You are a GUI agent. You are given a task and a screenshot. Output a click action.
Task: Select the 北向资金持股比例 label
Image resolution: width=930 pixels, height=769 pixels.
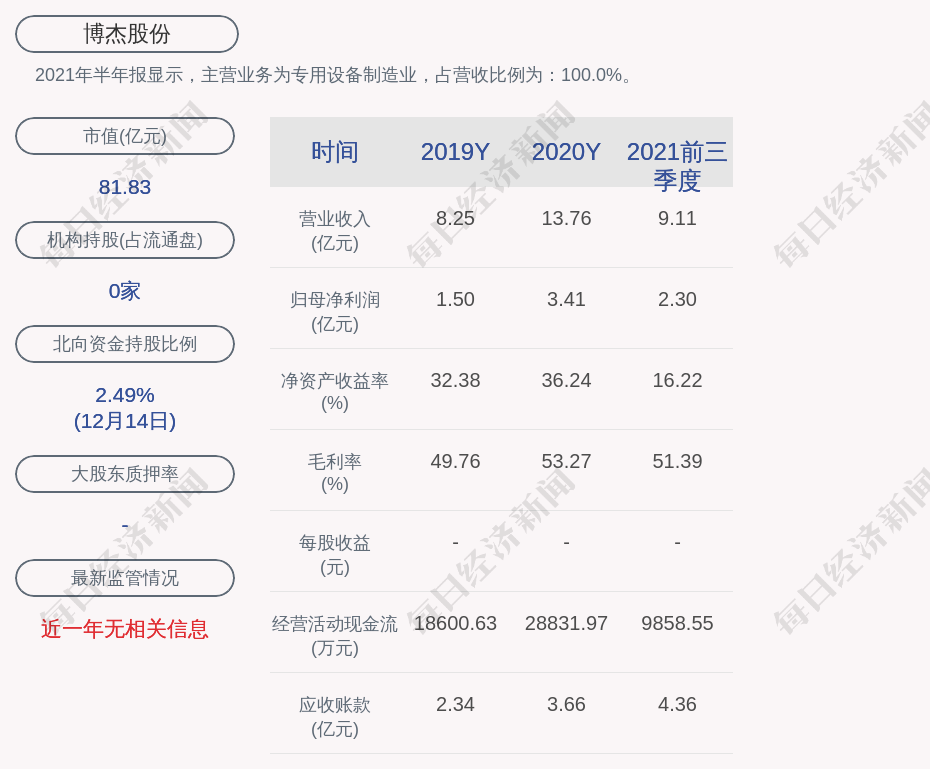click(125, 344)
